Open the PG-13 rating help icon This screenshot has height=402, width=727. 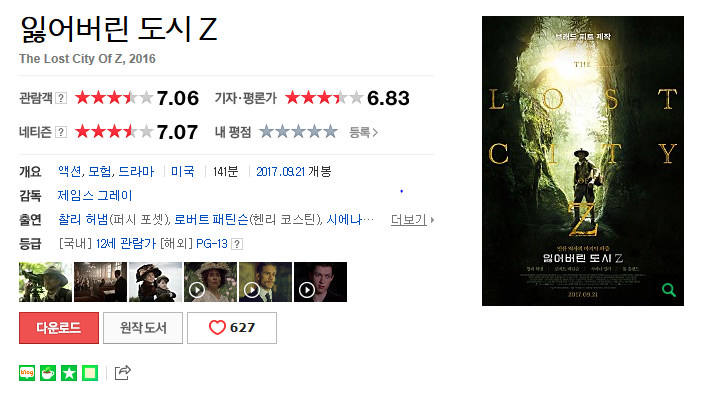[x=237, y=244]
